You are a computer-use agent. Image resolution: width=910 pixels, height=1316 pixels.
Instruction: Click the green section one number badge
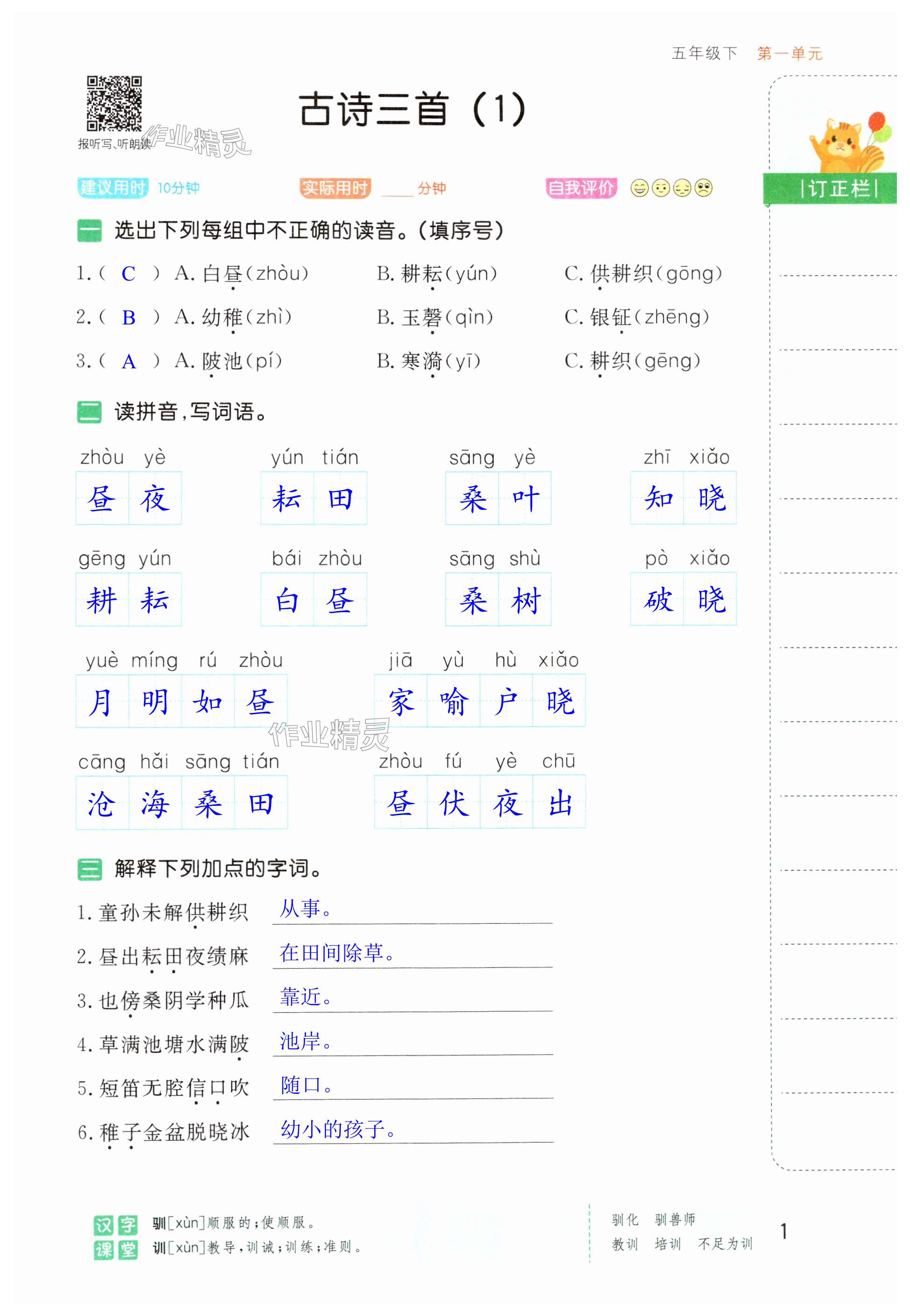(90, 231)
